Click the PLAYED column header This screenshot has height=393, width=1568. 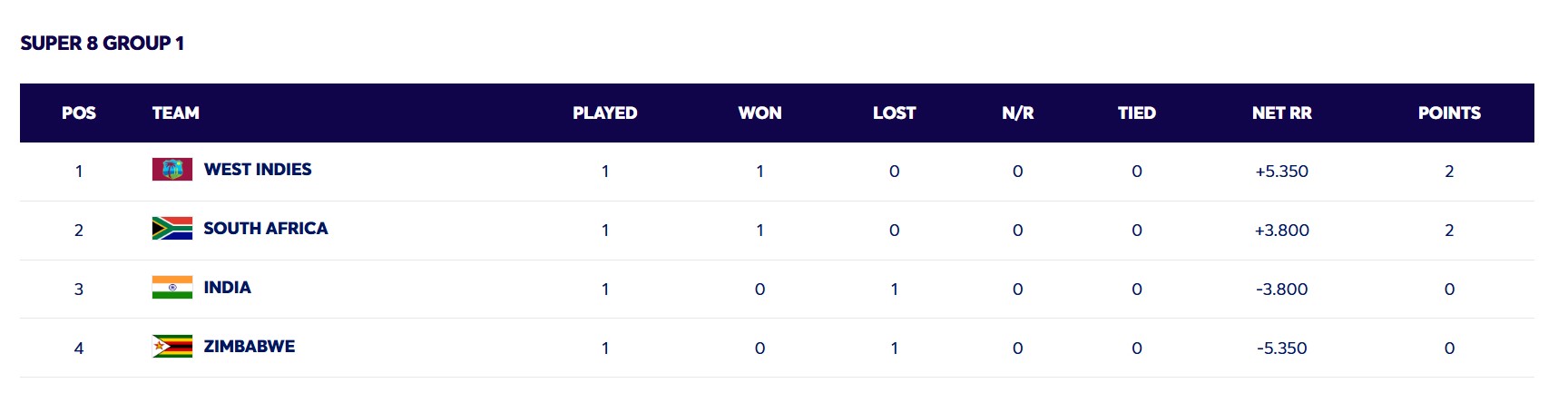click(x=605, y=113)
